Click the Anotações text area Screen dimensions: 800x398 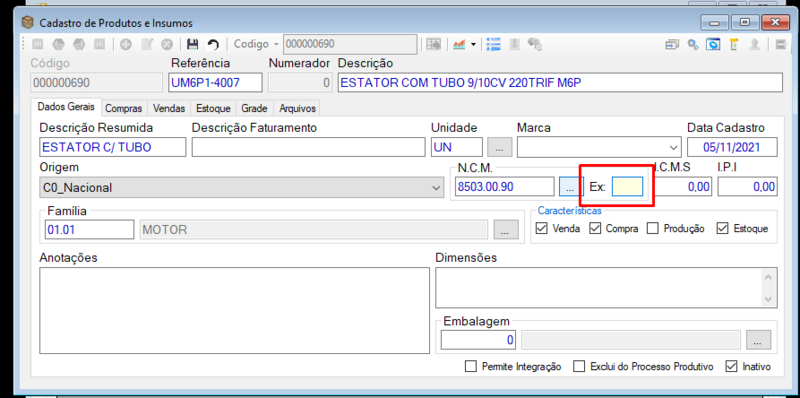coord(234,310)
